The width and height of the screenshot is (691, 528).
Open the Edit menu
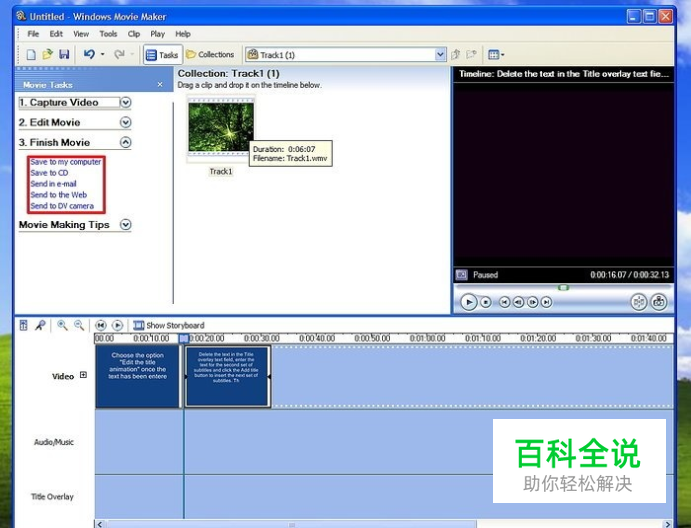coord(56,34)
